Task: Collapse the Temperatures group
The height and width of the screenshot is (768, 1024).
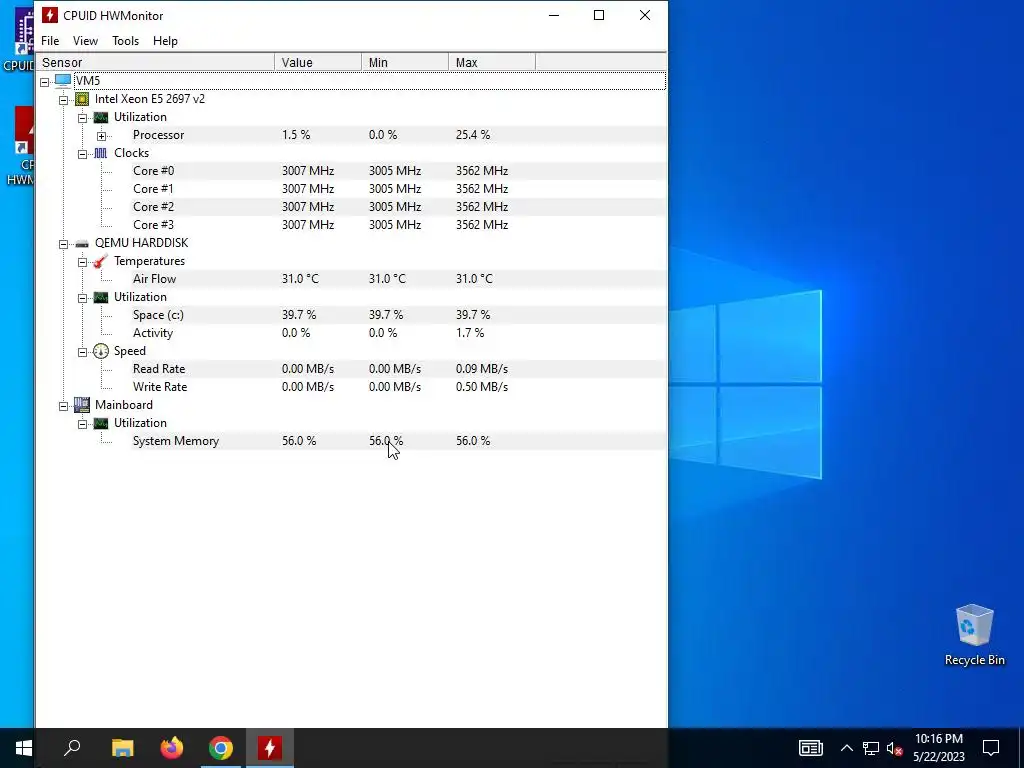Action: (82, 262)
